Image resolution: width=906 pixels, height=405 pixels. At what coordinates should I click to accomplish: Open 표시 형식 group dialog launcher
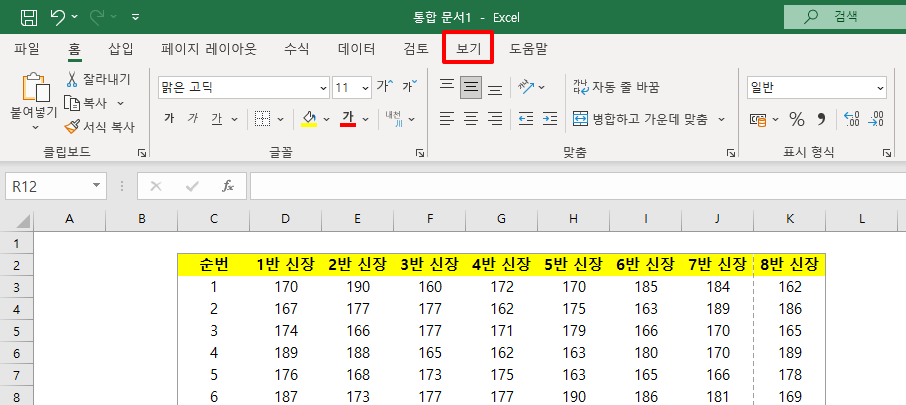click(x=887, y=153)
